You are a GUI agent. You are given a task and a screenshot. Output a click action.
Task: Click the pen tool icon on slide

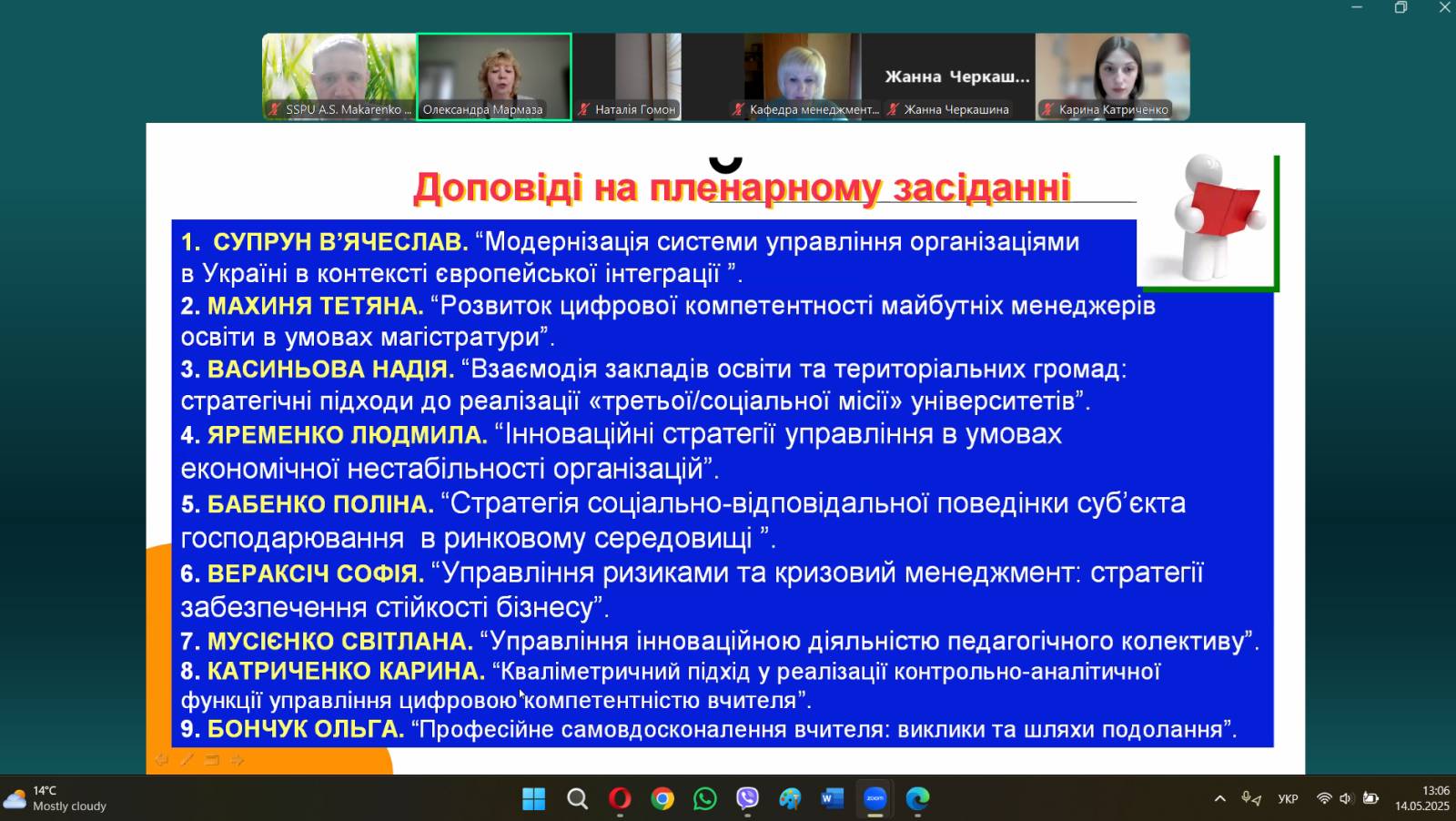click(187, 760)
